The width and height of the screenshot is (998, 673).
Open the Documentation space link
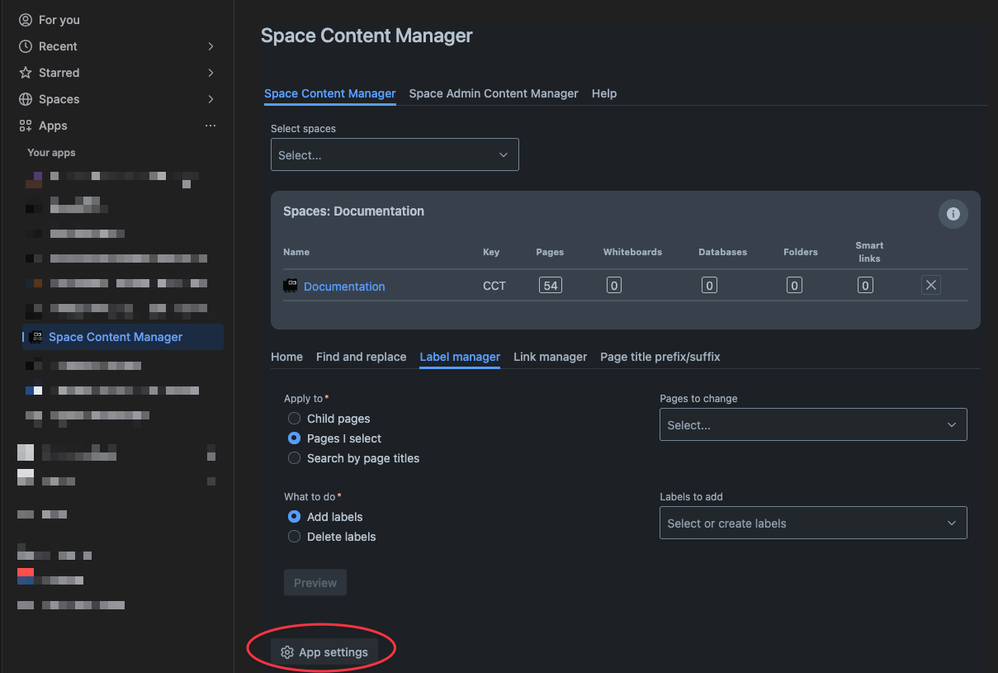click(x=344, y=287)
